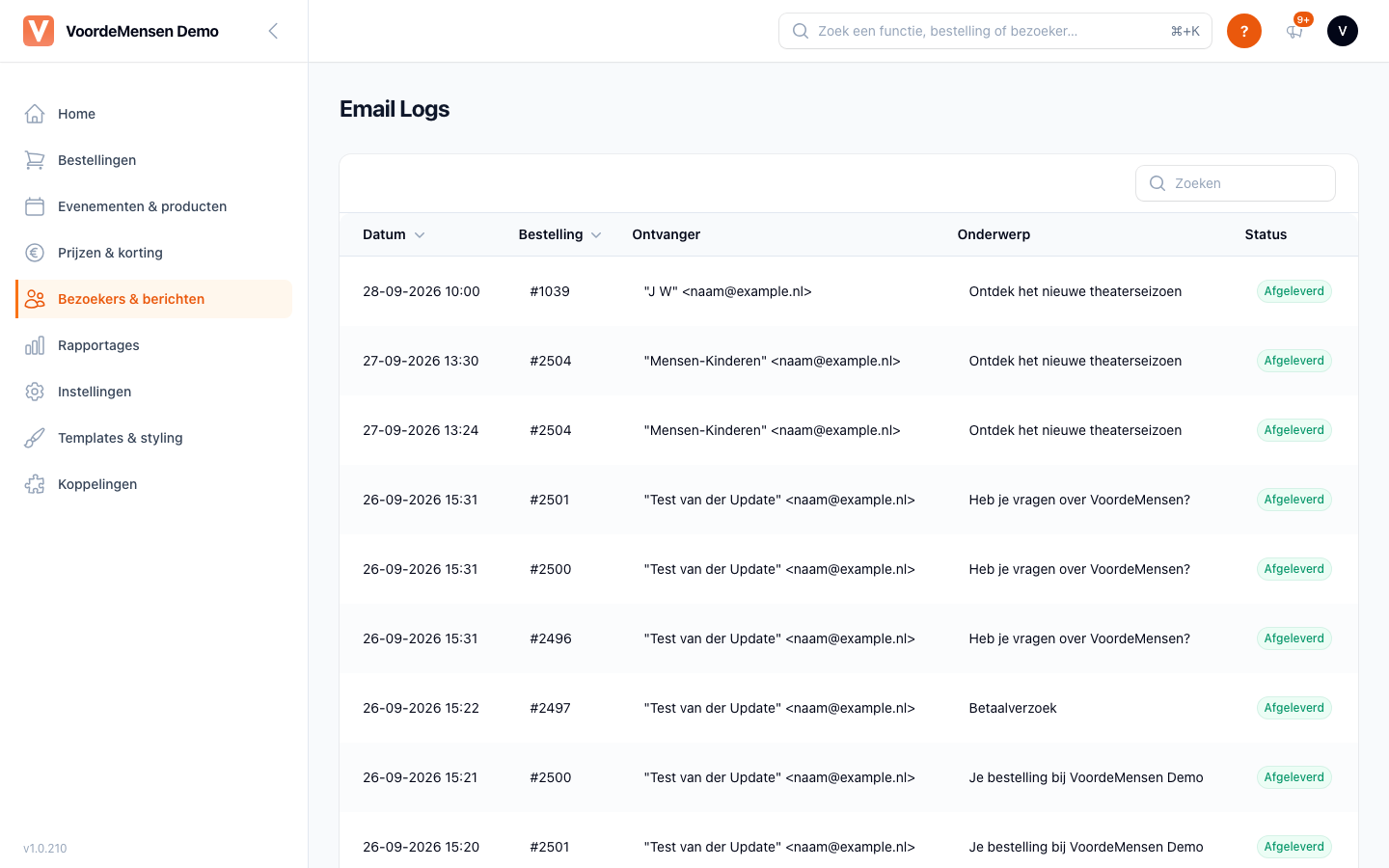Click the calendar icon for Evenementen & producten

click(x=35, y=206)
